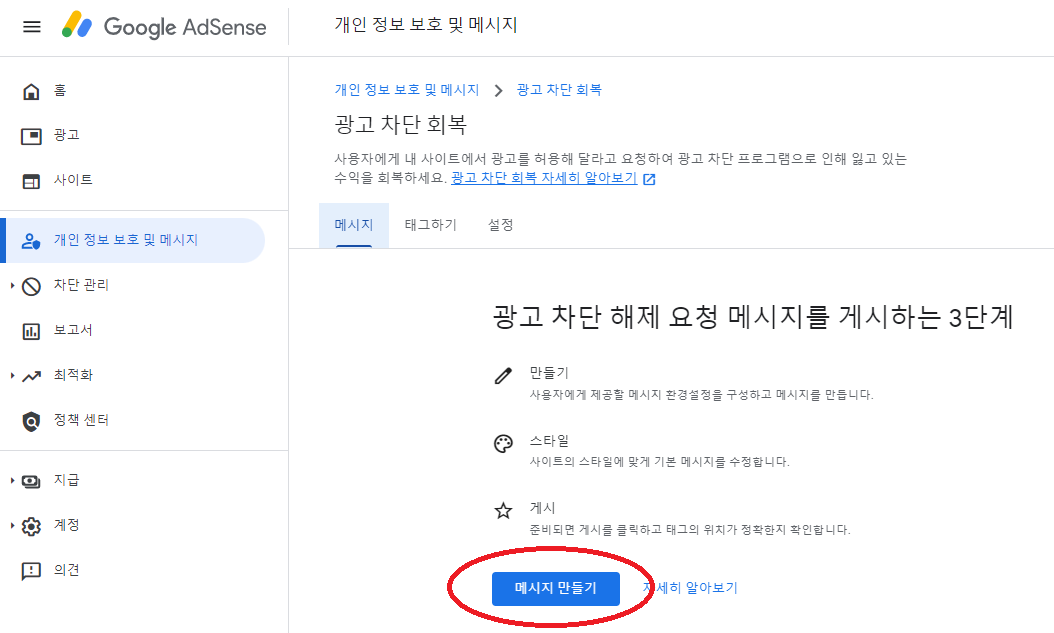Expand the 계정 account section
Viewport: 1054px width, 633px height.
(12, 525)
